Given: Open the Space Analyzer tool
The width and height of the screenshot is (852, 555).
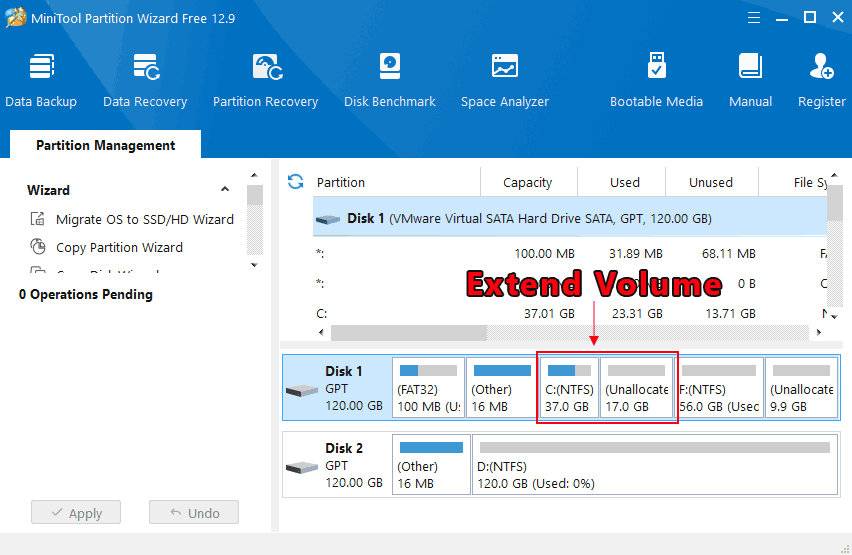Looking at the screenshot, I should click(x=504, y=80).
